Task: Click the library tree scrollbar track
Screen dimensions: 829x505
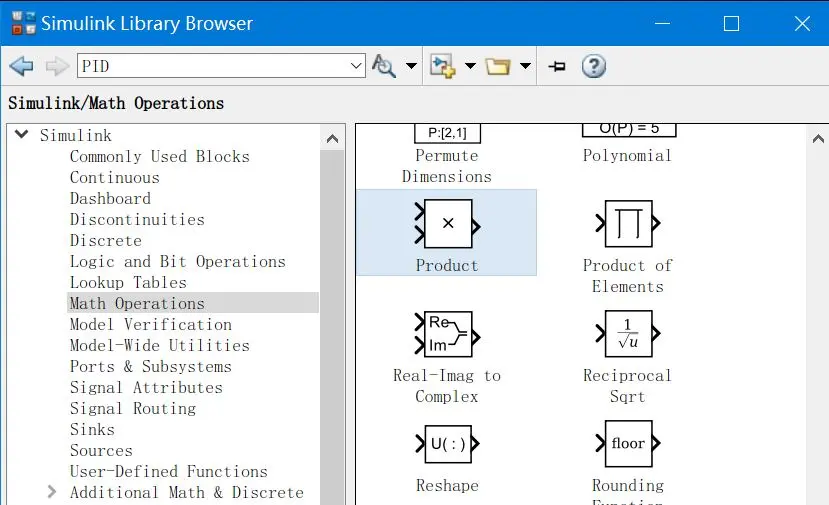Action: [333, 328]
